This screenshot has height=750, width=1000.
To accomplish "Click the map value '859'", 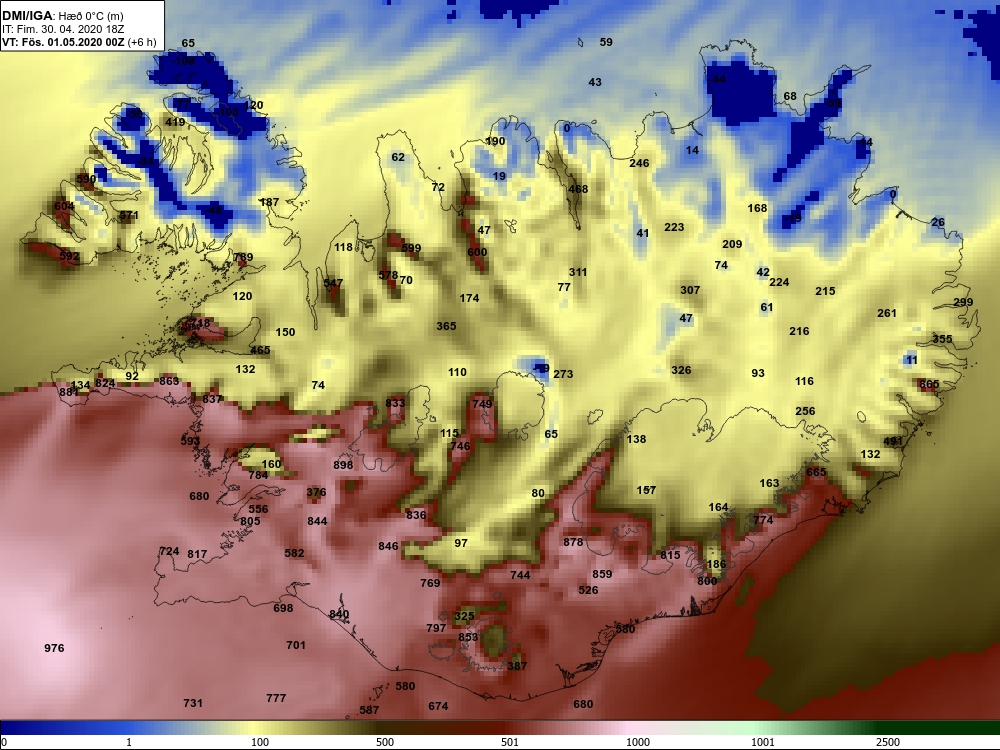I will pyautogui.click(x=602, y=574).
